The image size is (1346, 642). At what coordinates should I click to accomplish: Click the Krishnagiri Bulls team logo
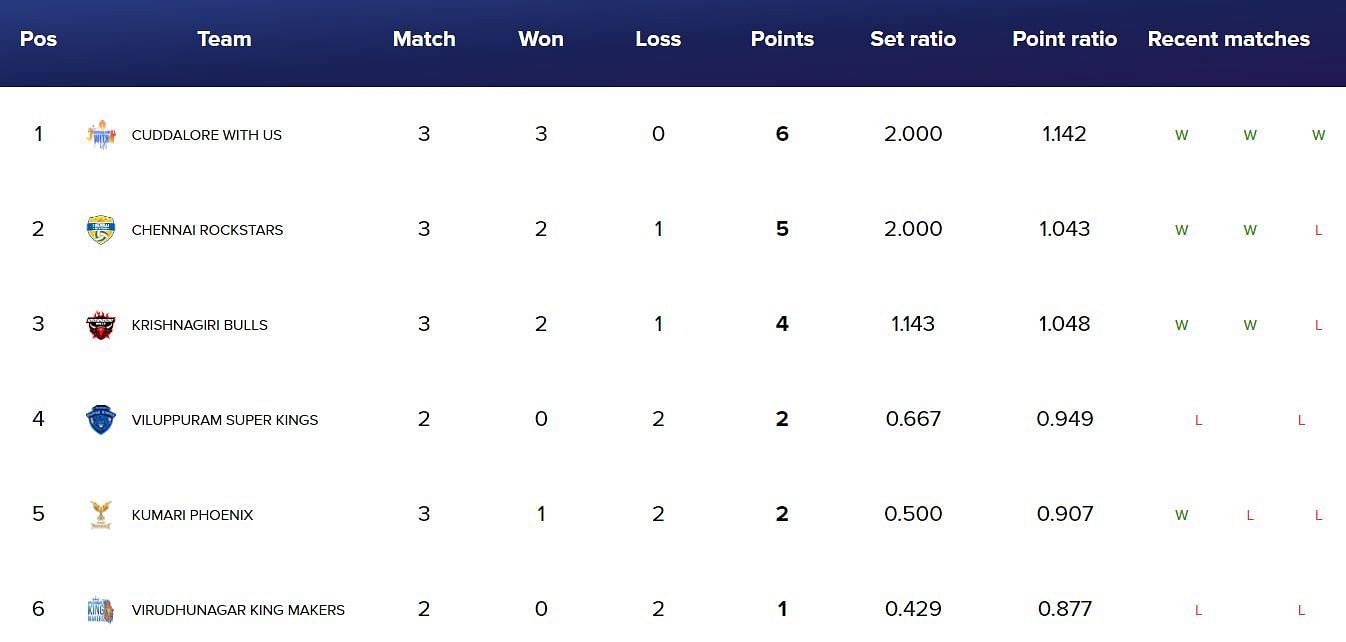101,325
